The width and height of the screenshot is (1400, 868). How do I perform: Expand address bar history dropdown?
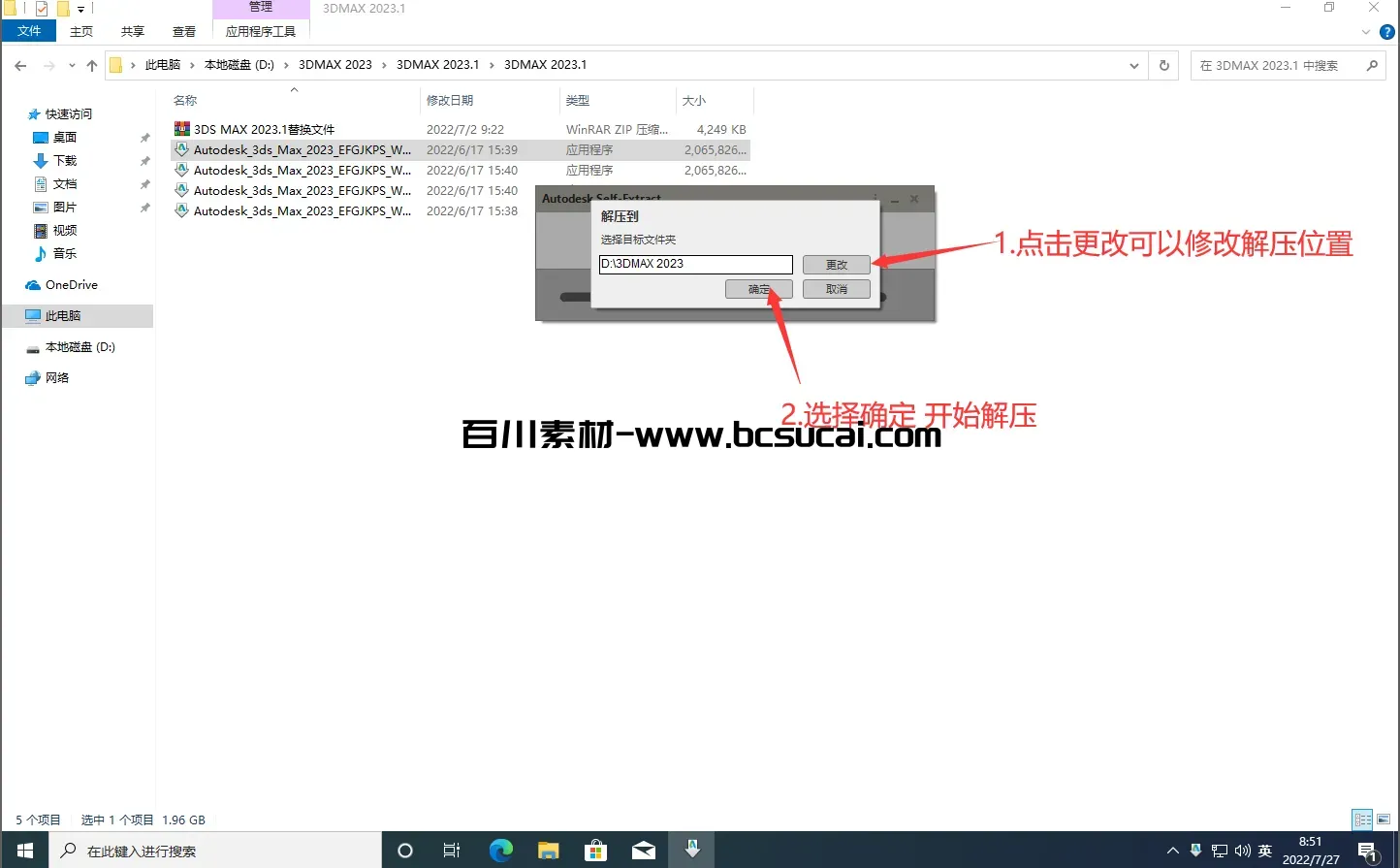(1134, 66)
